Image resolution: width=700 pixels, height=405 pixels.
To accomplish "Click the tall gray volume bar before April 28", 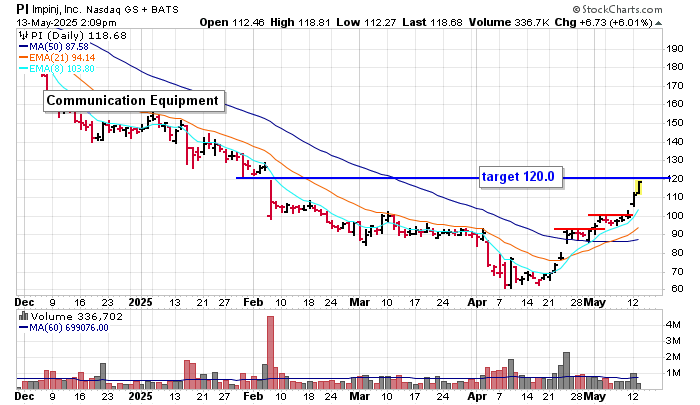I will pyautogui.click(x=567, y=371).
